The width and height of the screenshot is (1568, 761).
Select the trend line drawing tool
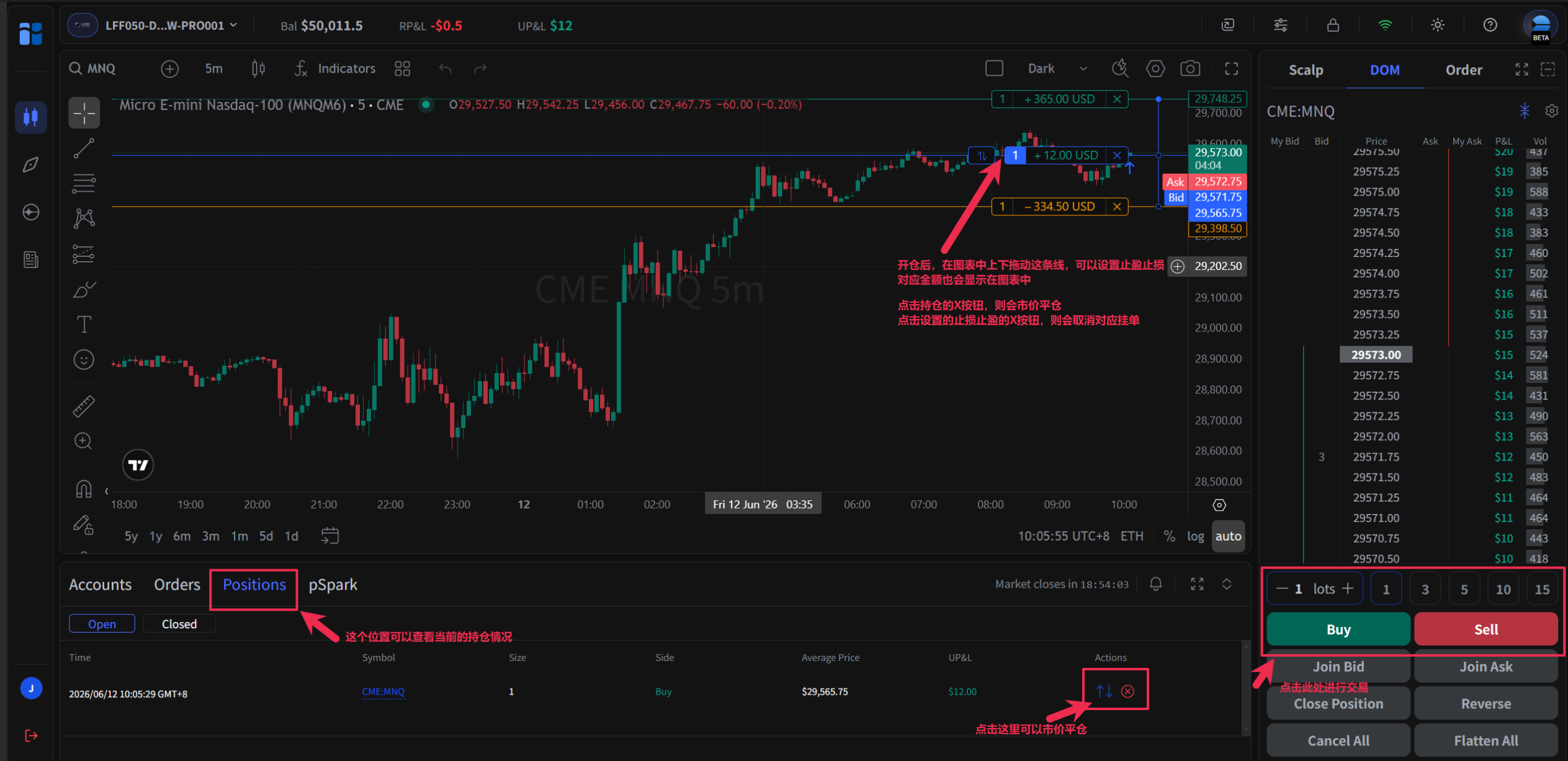pyautogui.click(x=84, y=148)
